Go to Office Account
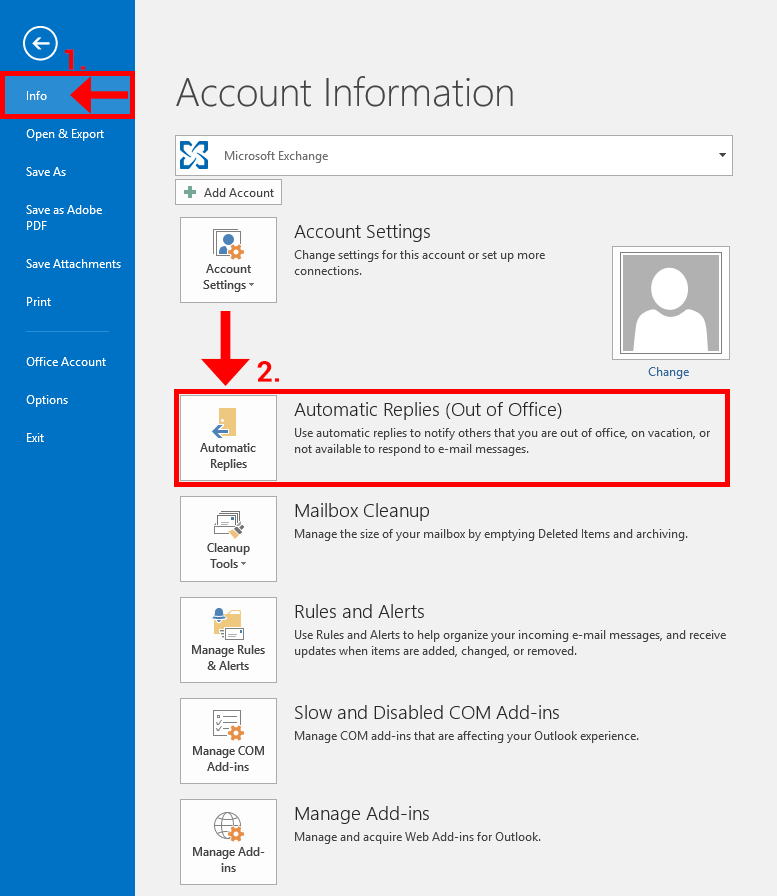 click(66, 362)
